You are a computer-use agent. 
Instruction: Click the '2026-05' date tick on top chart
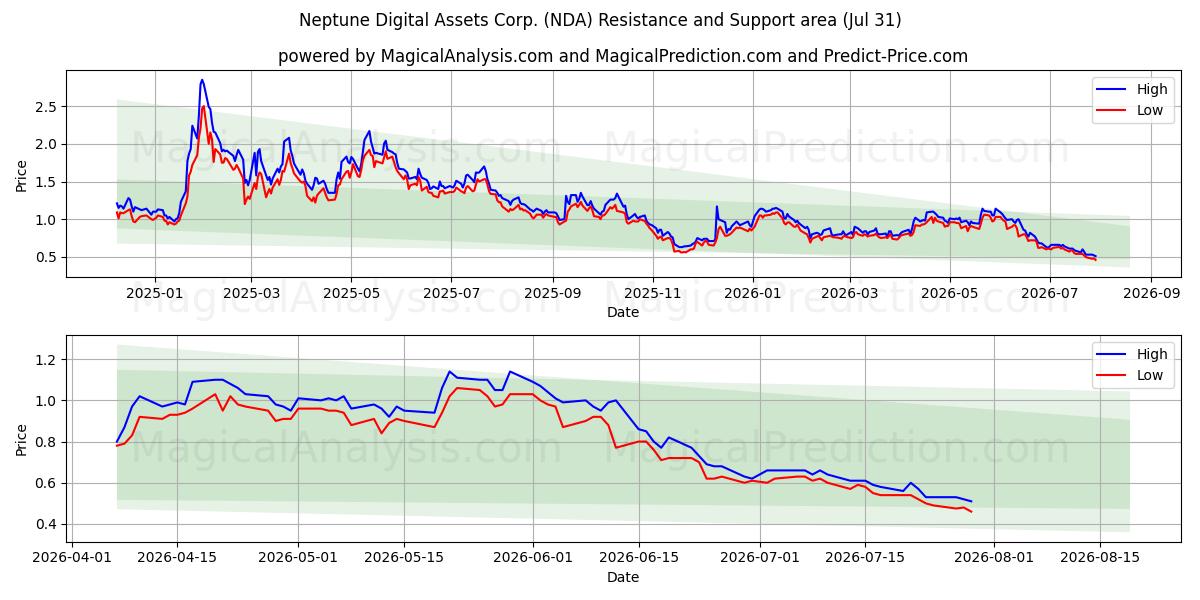click(x=948, y=293)
